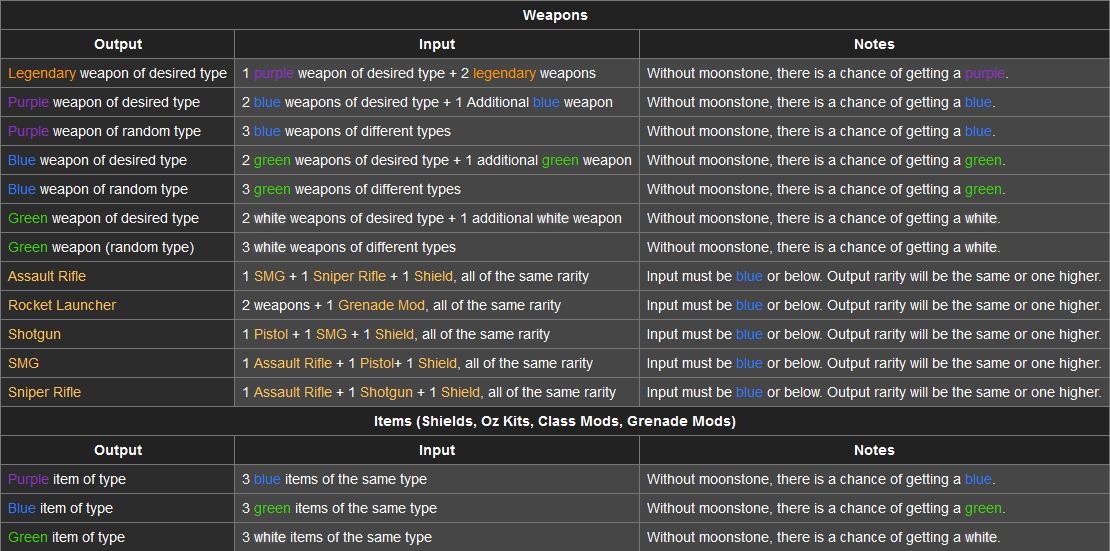The height and width of the screenshot is (551, 1110).
Task: Click the Shotgun output link
Action: coord(34,334)
